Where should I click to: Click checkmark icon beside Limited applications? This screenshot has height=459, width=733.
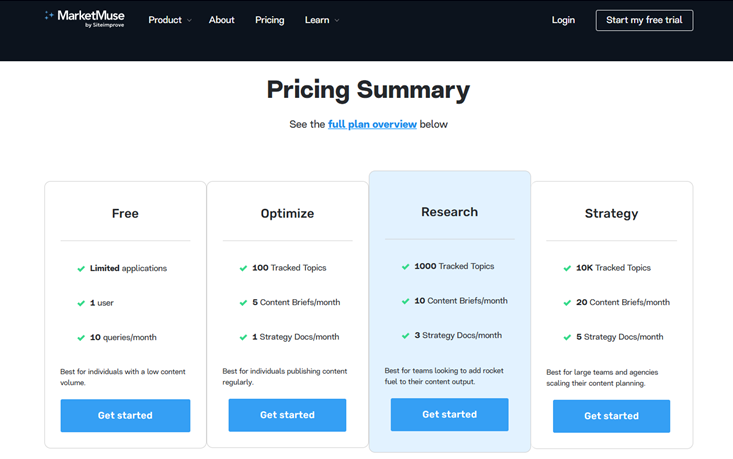tap(81, 269)
